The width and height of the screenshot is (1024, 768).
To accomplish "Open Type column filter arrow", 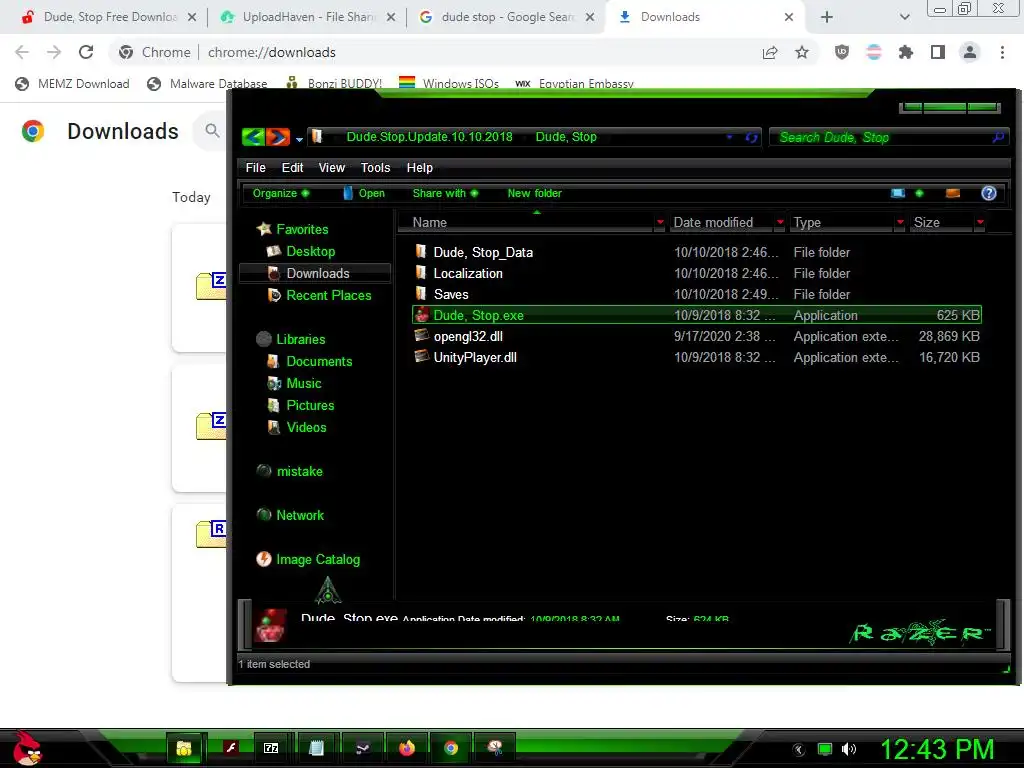I will tap(900, 223).
